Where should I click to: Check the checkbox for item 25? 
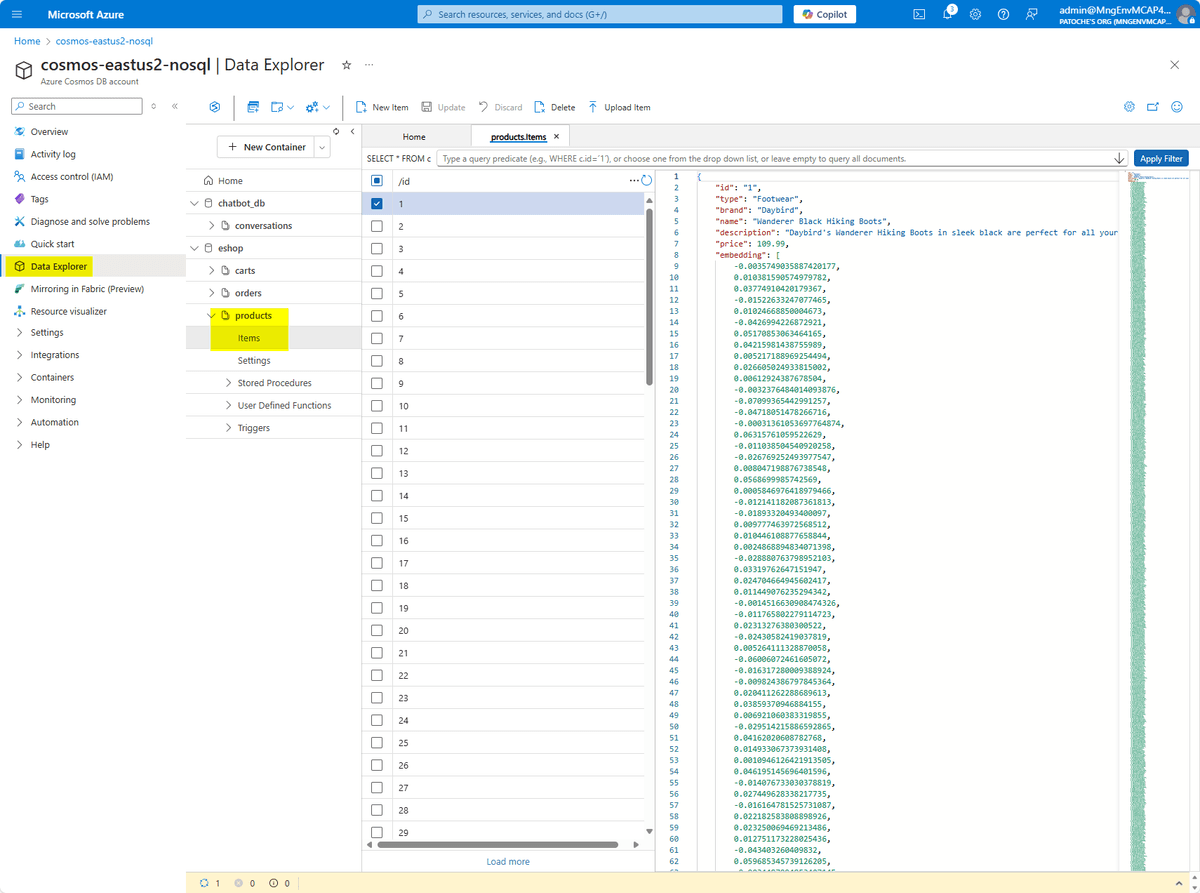[x=377, y=742]
